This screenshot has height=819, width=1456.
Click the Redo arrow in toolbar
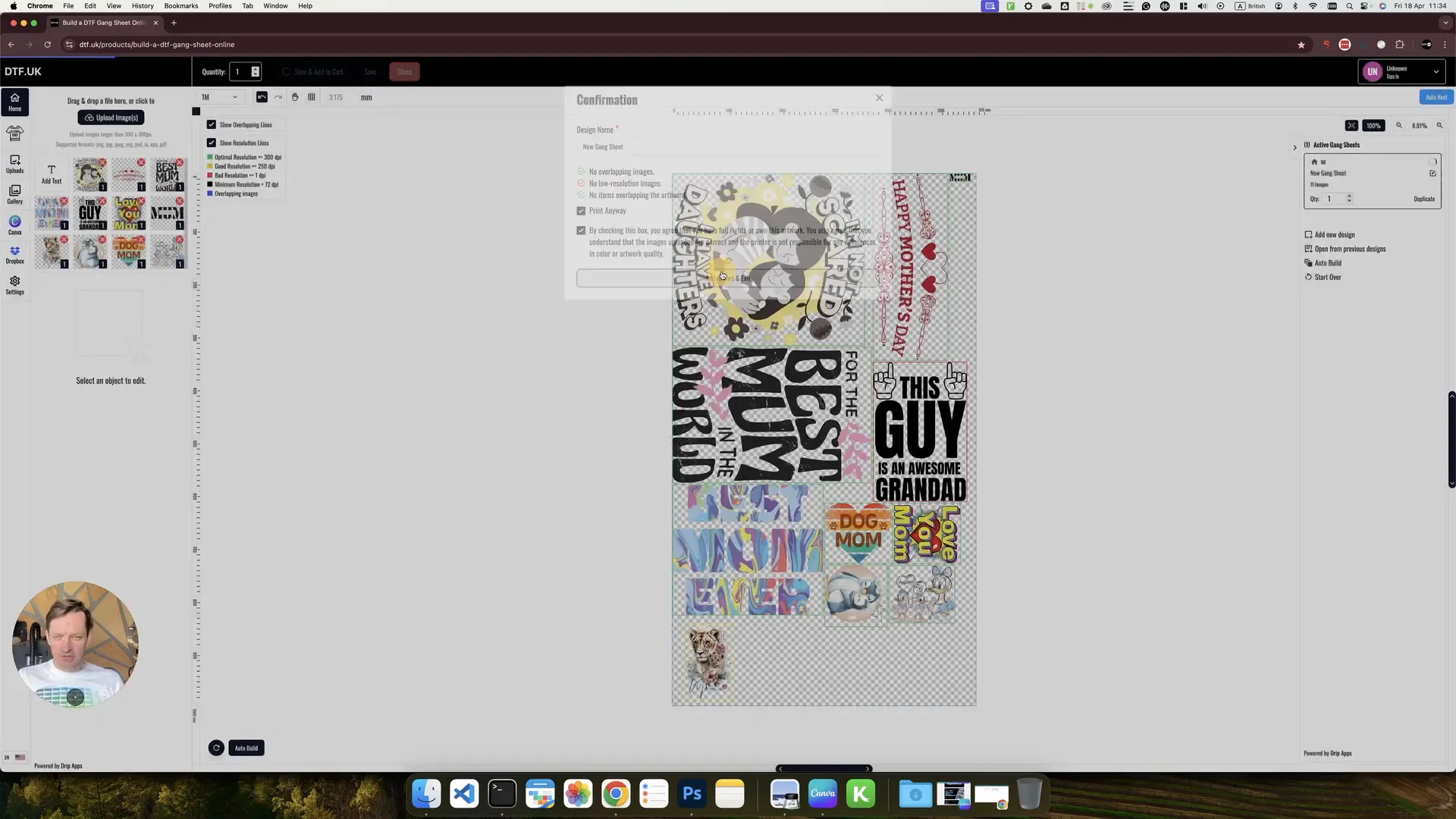[x=278, y=97]
